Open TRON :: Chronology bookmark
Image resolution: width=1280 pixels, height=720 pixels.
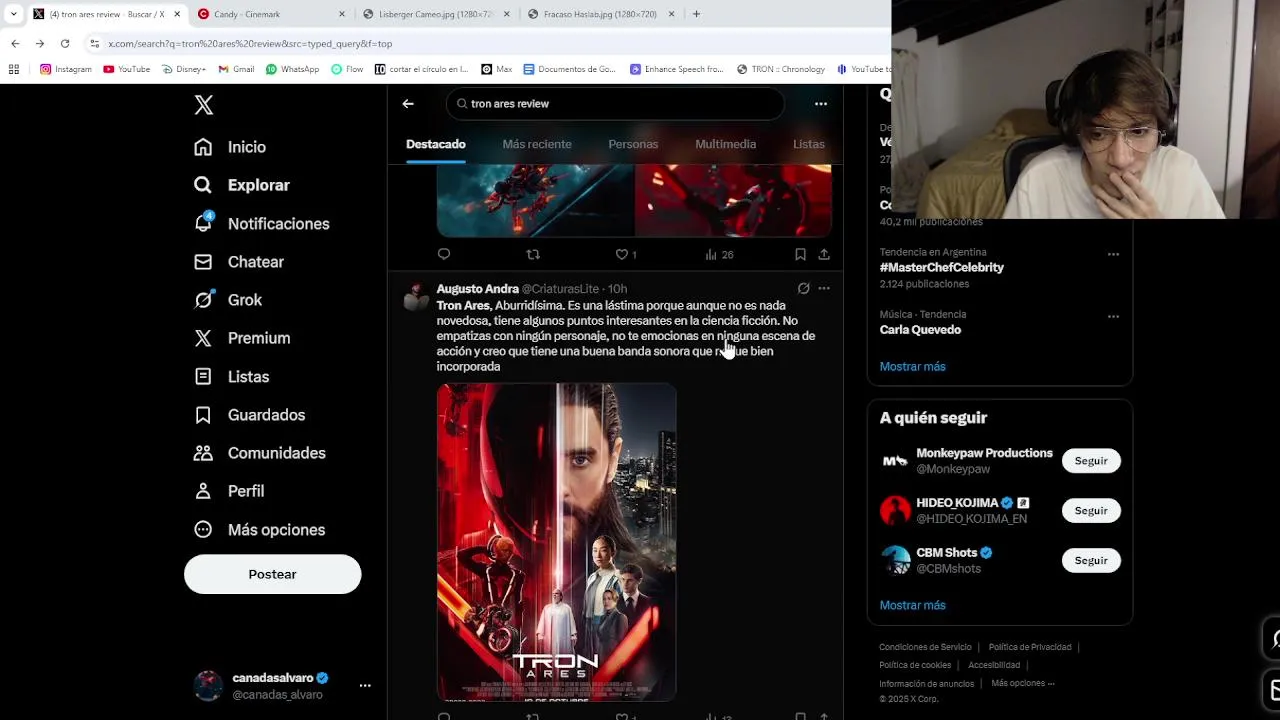click(781, 69)
